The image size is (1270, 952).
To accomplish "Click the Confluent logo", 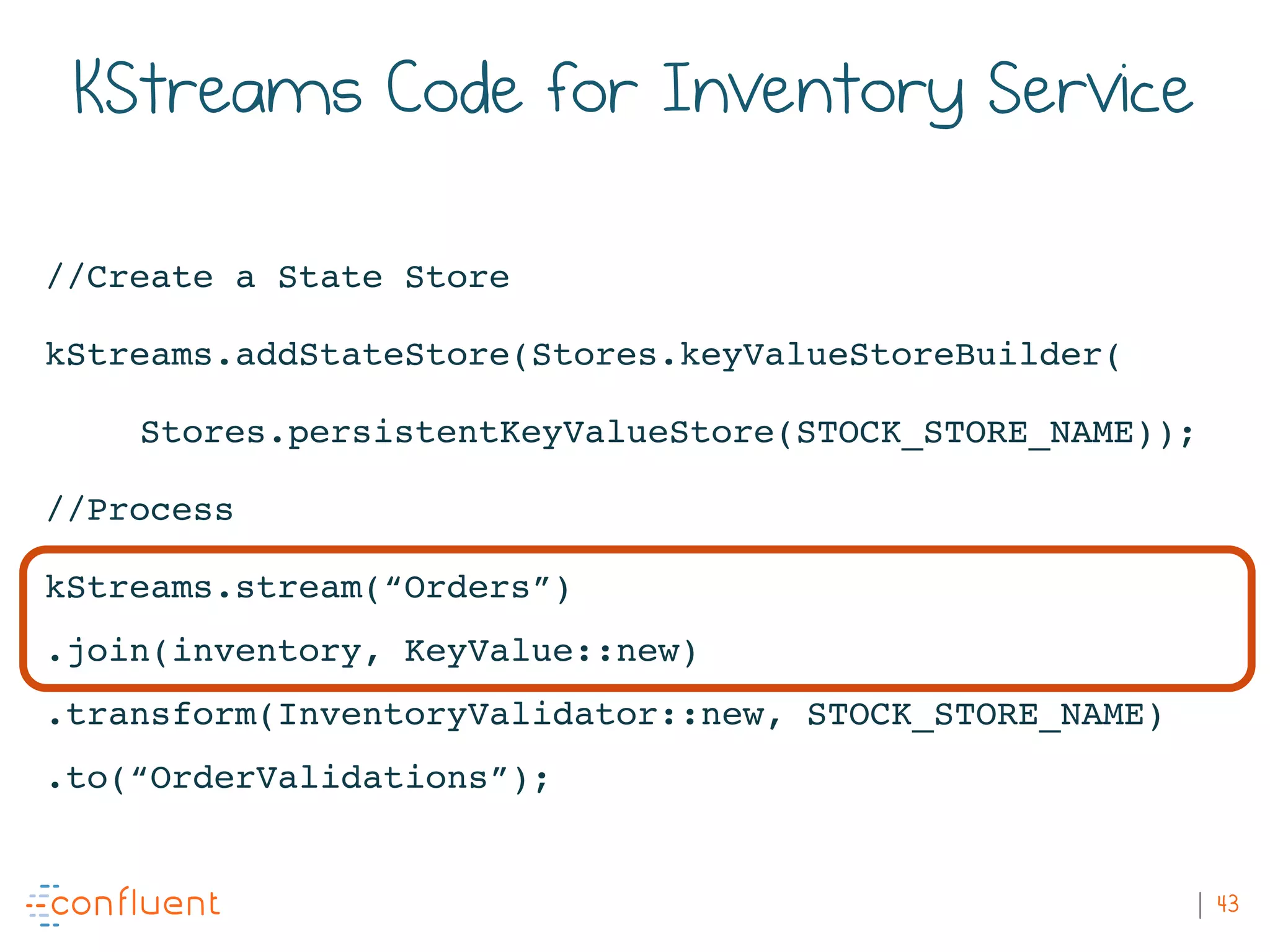I will 123,905.
